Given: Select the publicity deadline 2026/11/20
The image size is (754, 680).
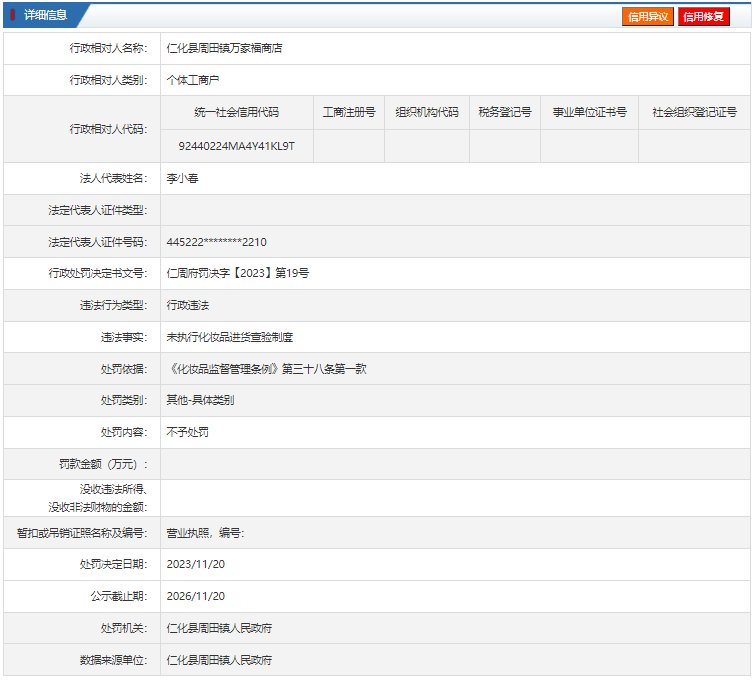Looking at the screenshot, I should [x=196, y=596].
